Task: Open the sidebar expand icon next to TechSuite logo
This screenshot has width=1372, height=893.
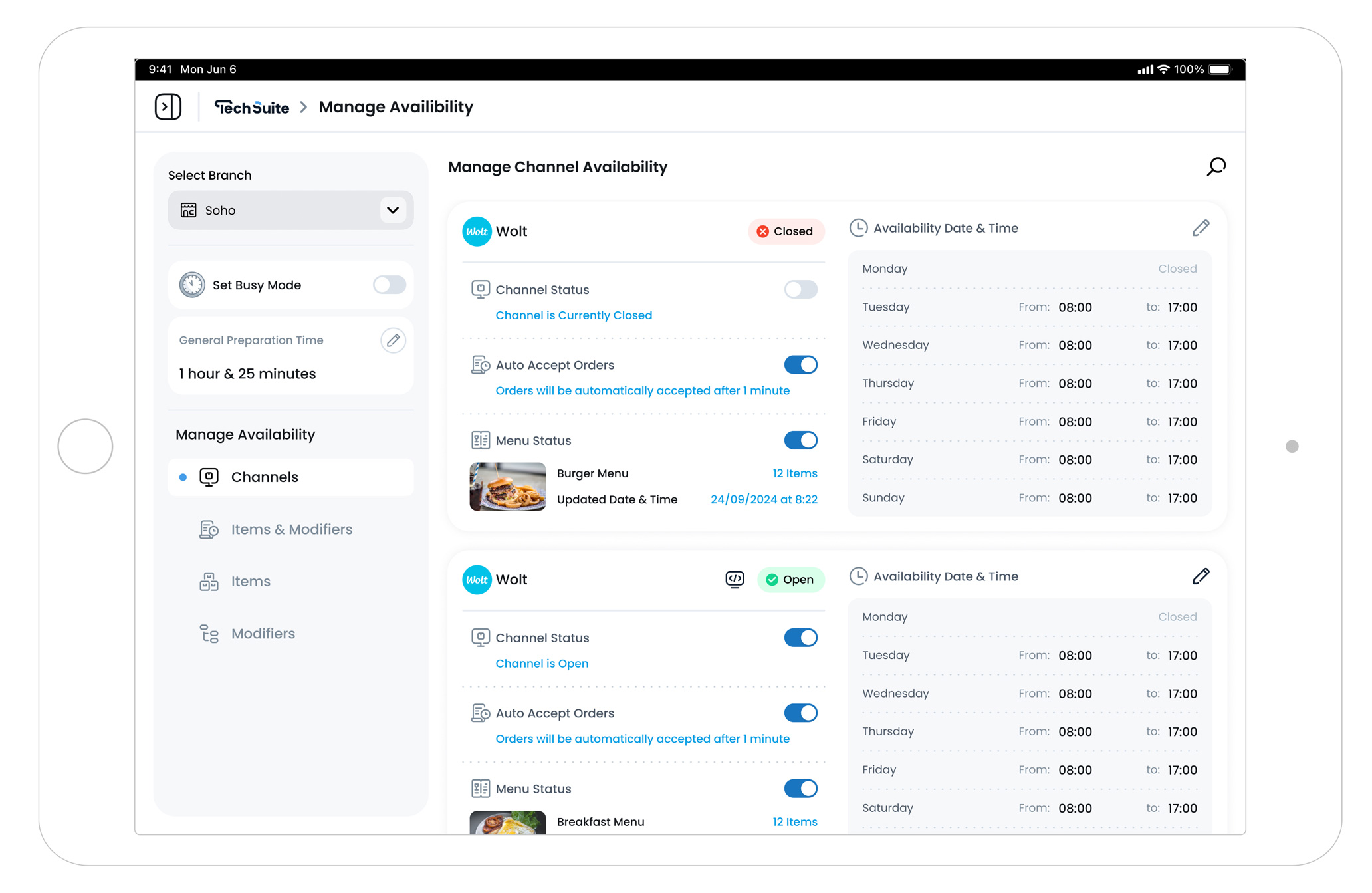Action: (x=168, y=106)
